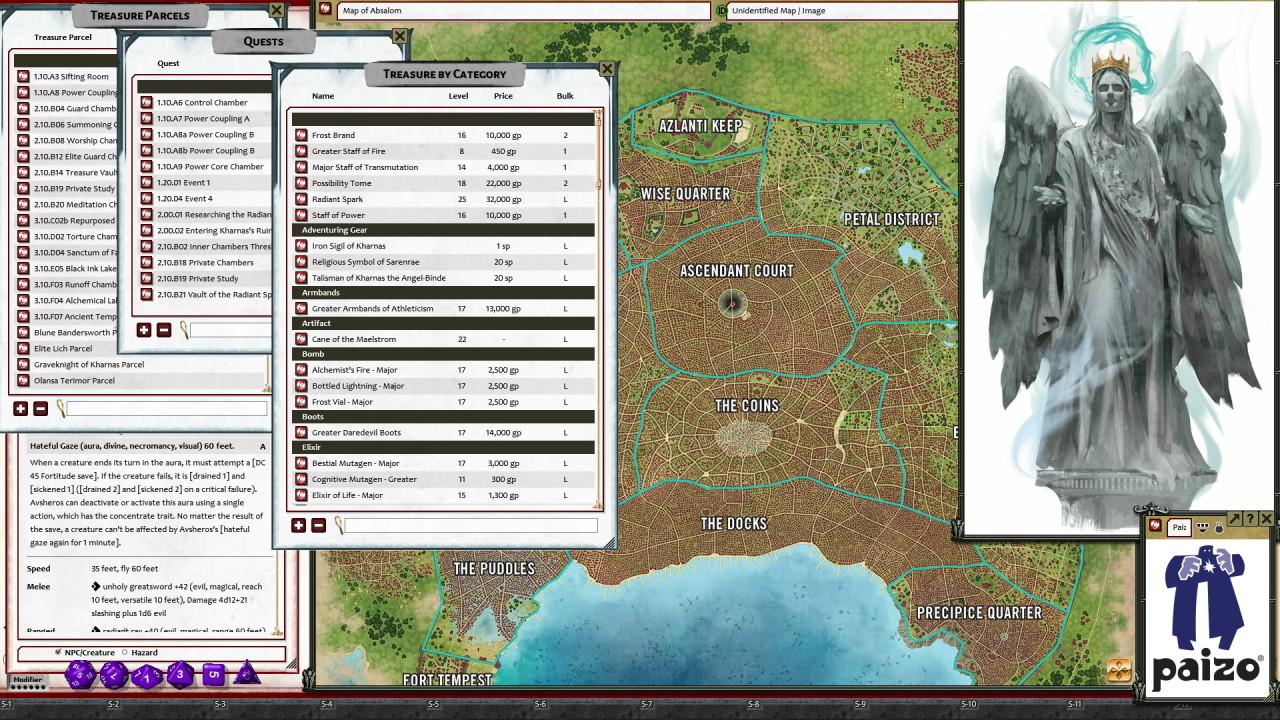This screenshot has height=720, width=1280.
Task: Click the purple d6 die
Action: coord(213,675)
